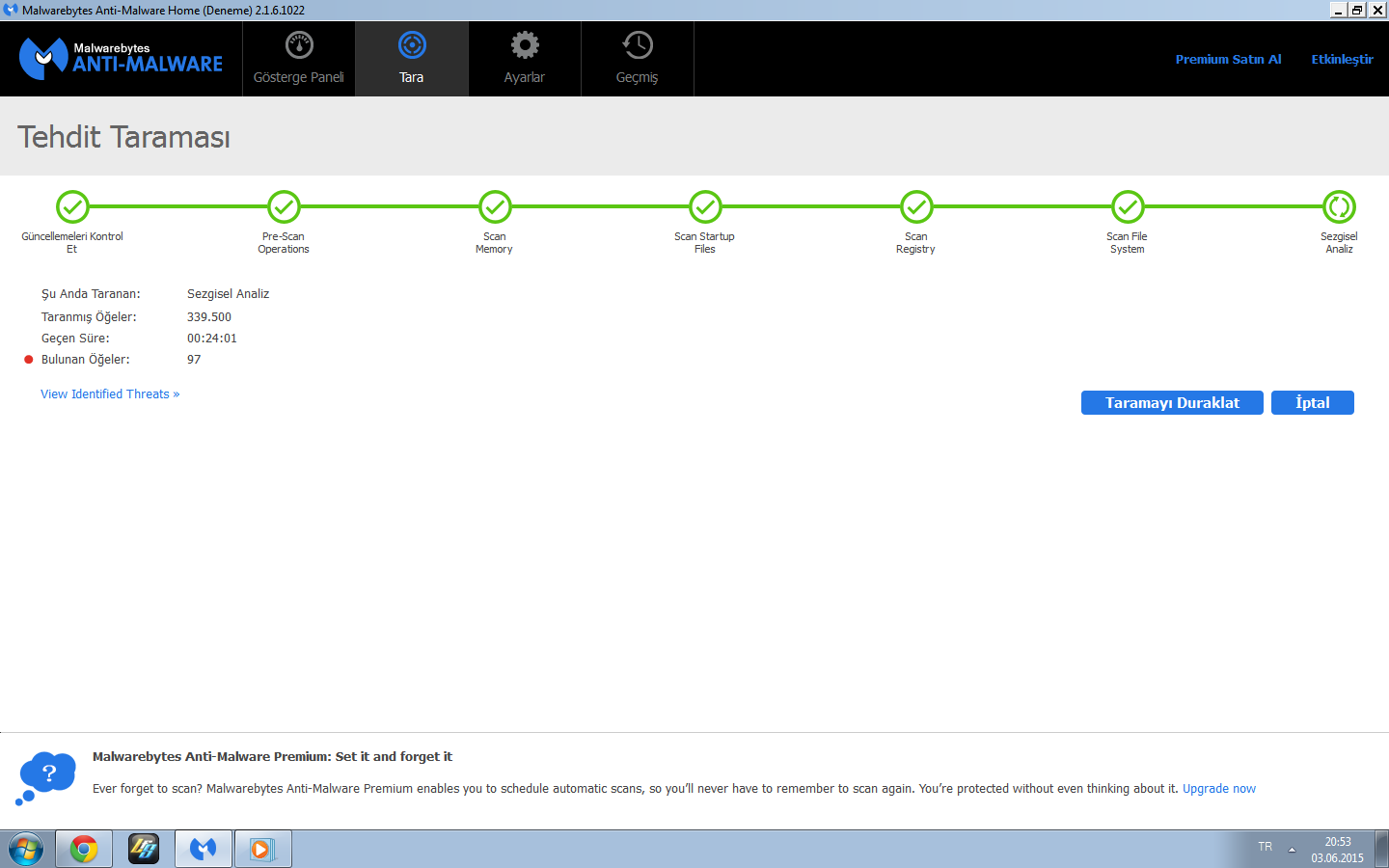The height and width of the screenshot is (868, 1389).
Task: Click the Tehdit Taraması heading
Action: (123, 137)
